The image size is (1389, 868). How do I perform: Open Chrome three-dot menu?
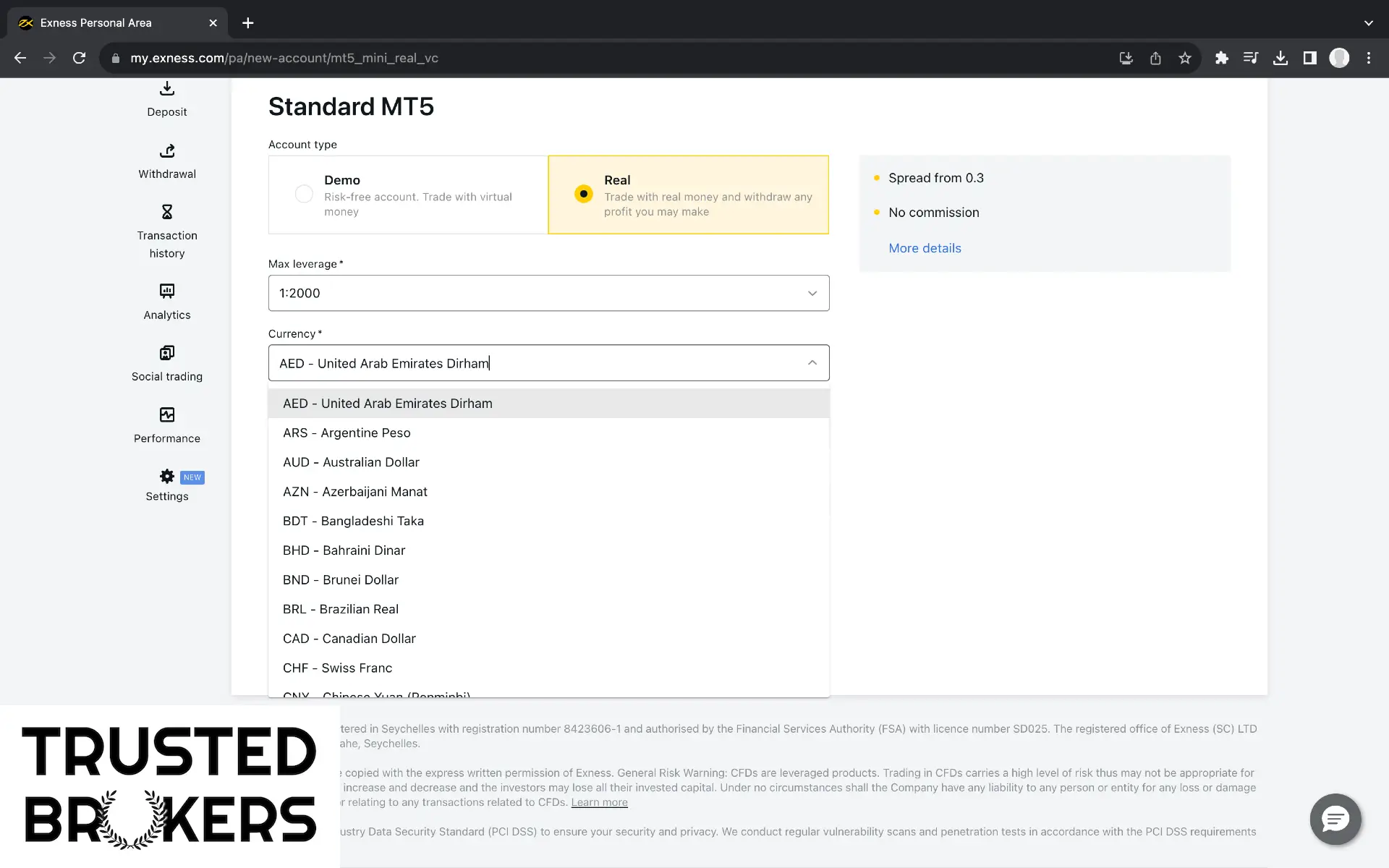[1369, 58]
